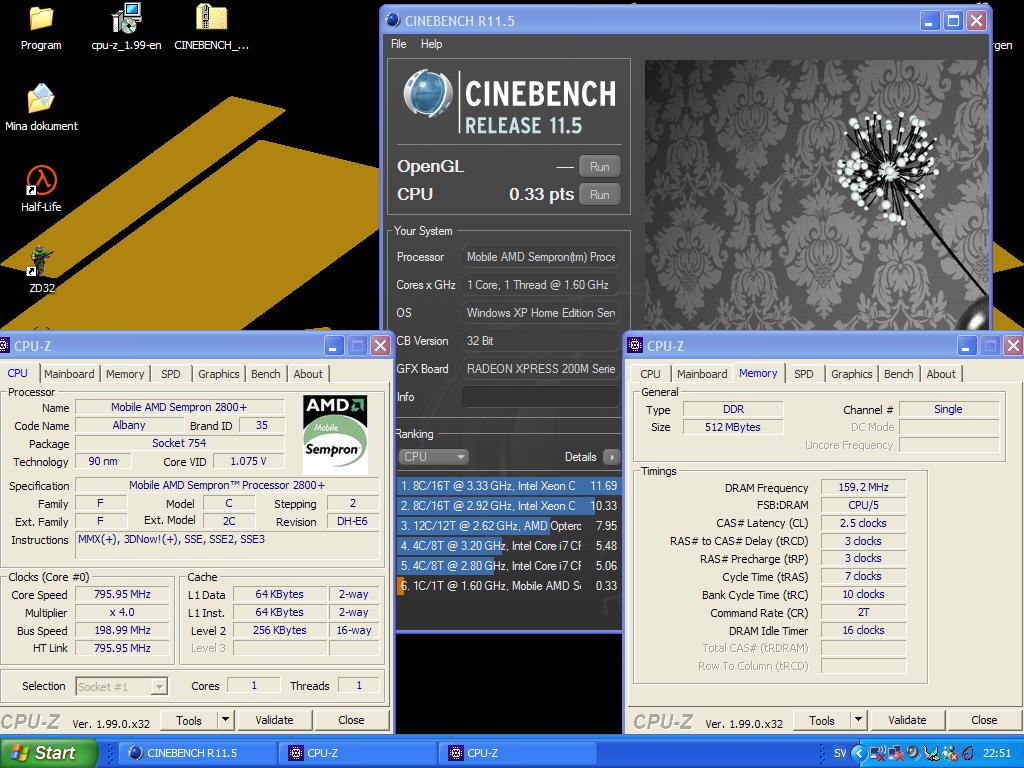Run the OpenGL benchmark
This screenshot has height=768, width=1024.
tap(600, 167)
